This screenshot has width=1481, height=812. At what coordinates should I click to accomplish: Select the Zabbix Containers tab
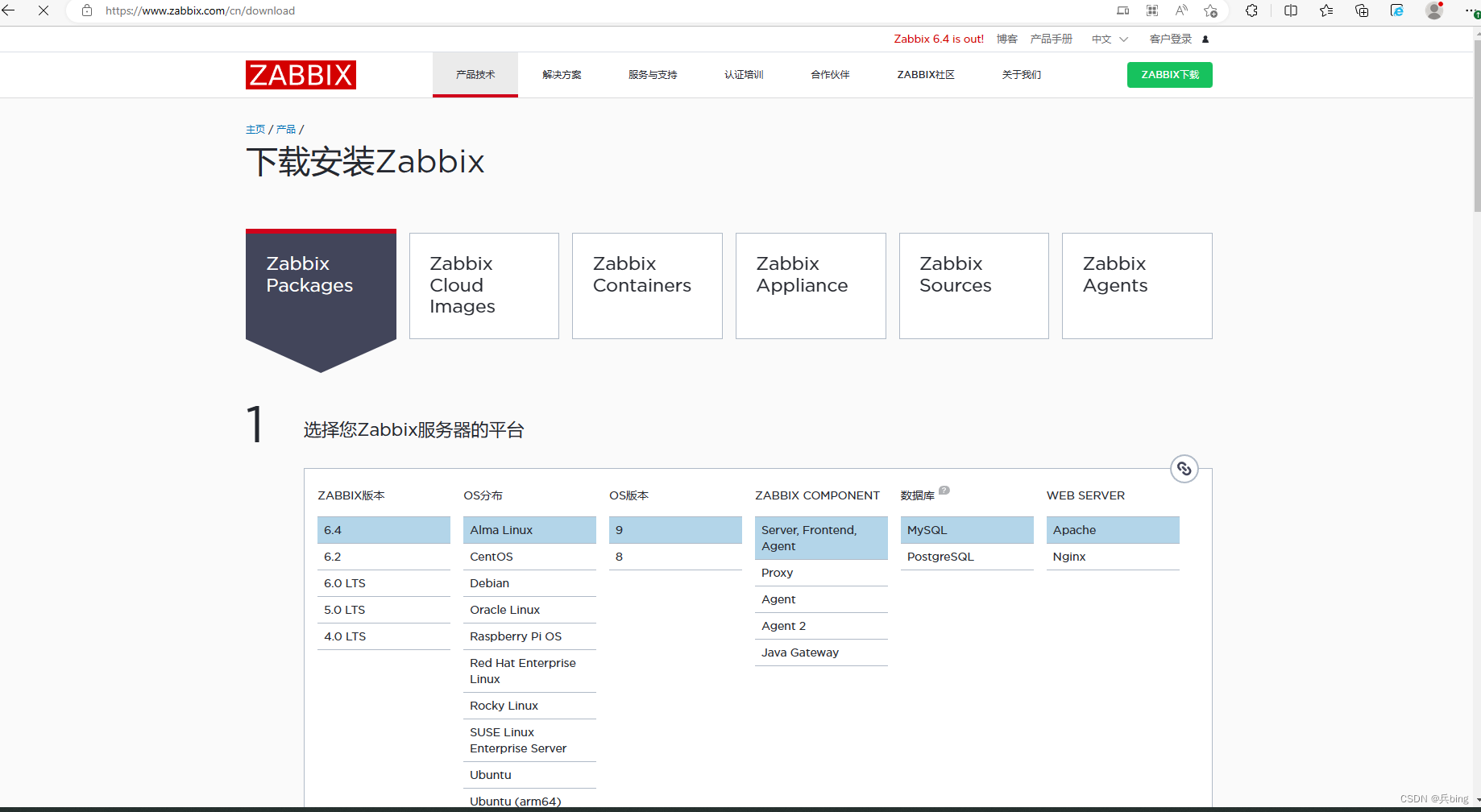point(647,286)
